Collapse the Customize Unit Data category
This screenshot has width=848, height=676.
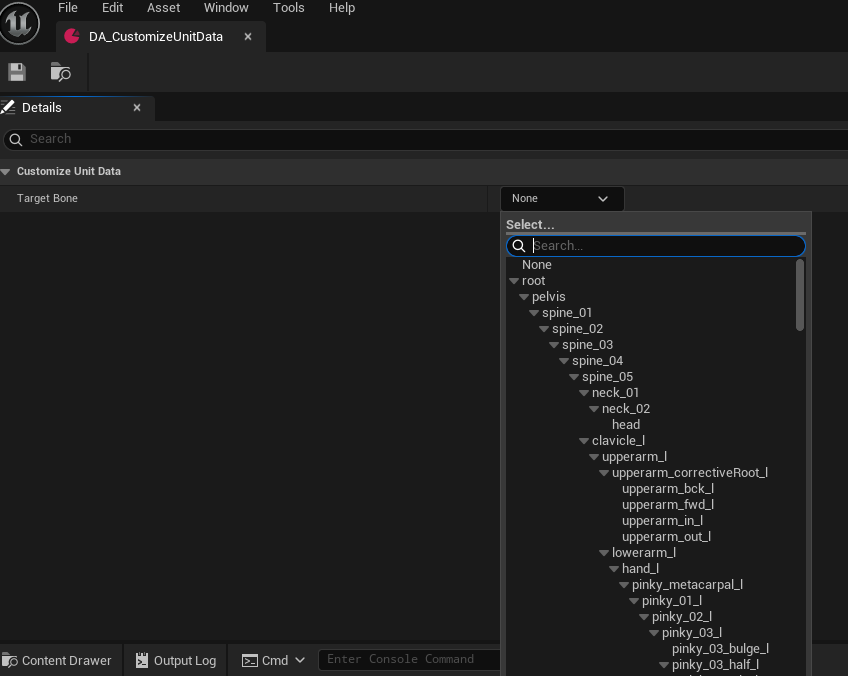point(5,172)
